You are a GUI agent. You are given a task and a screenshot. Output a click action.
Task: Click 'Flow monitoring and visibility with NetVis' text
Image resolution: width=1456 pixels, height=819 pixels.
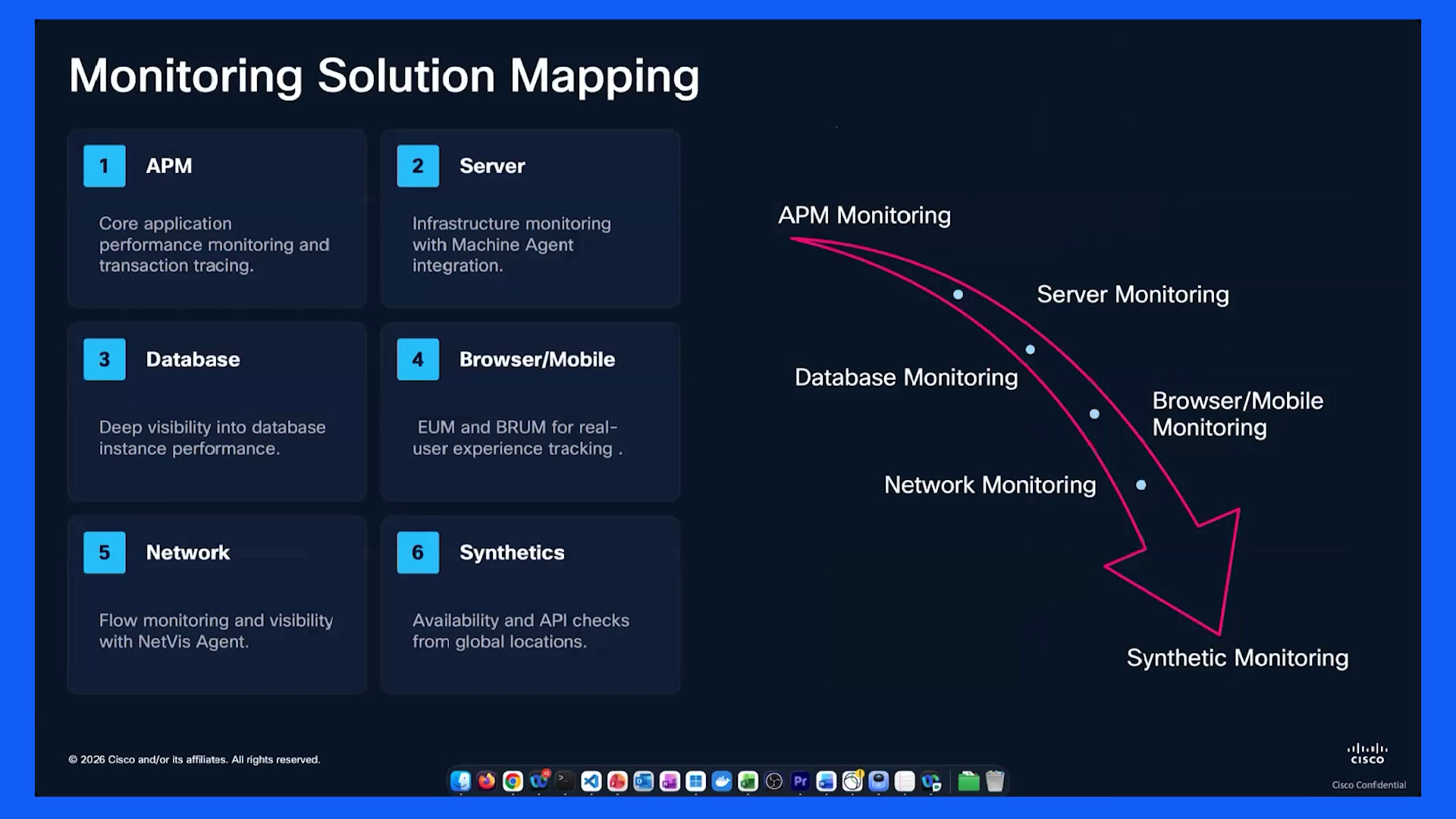pos(216,631)
